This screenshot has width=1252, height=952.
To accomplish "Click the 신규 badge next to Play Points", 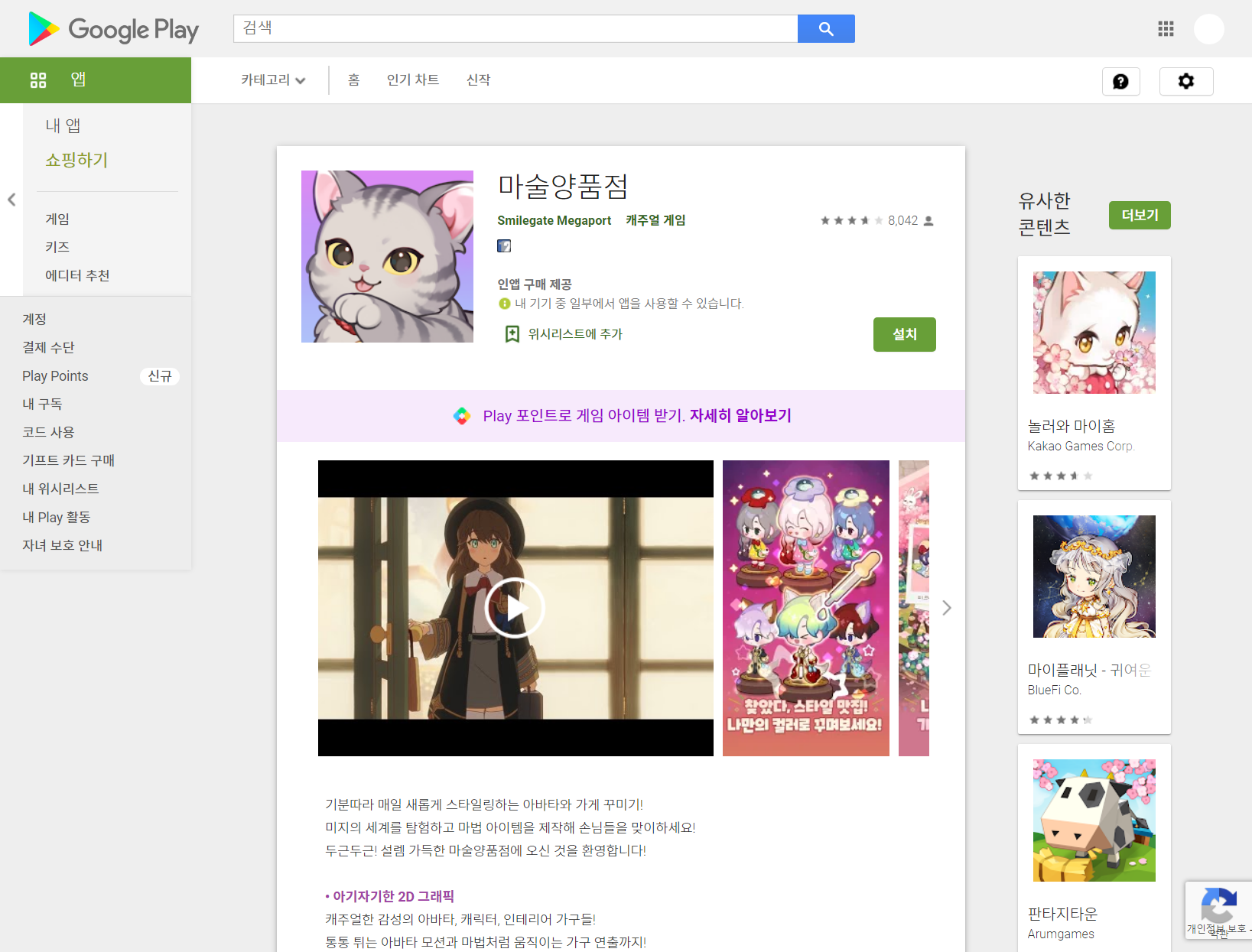I will tap(160, 376).
